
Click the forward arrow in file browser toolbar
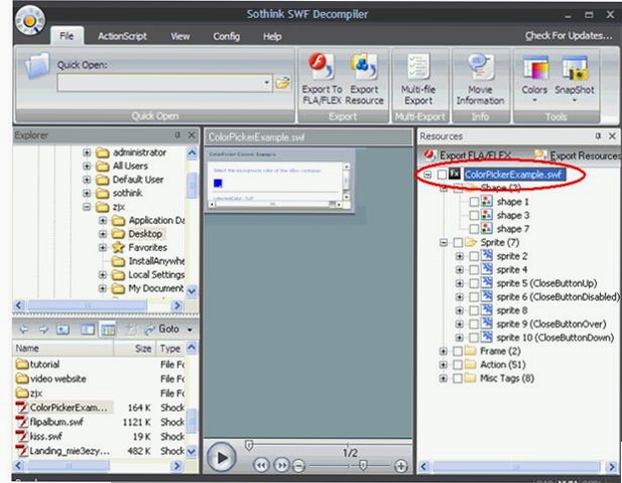pyautogui.click(x=43, y=329)
